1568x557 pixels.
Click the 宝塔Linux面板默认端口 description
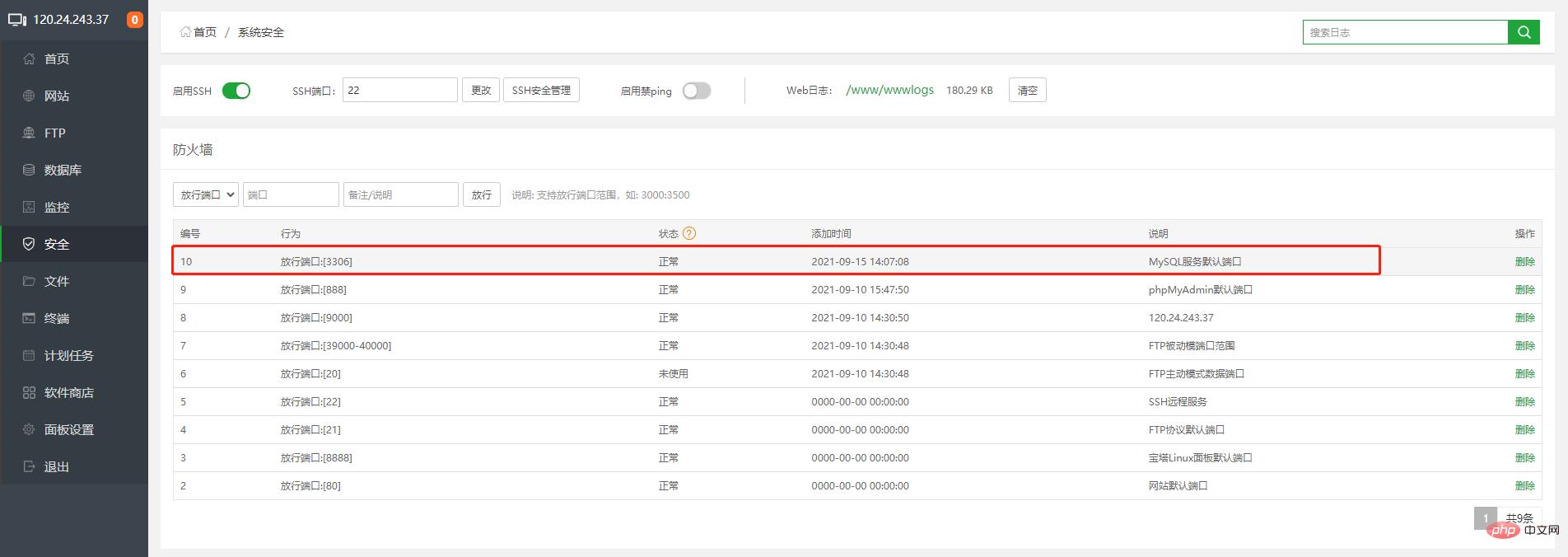tap(1200, 457)
